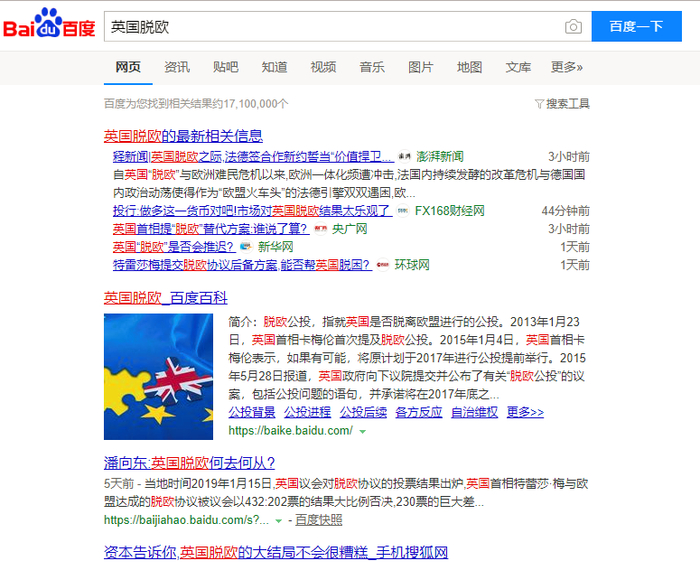700x562 pixels.
Task: Click the 央广网 source icon
Action: pos(321,229)
